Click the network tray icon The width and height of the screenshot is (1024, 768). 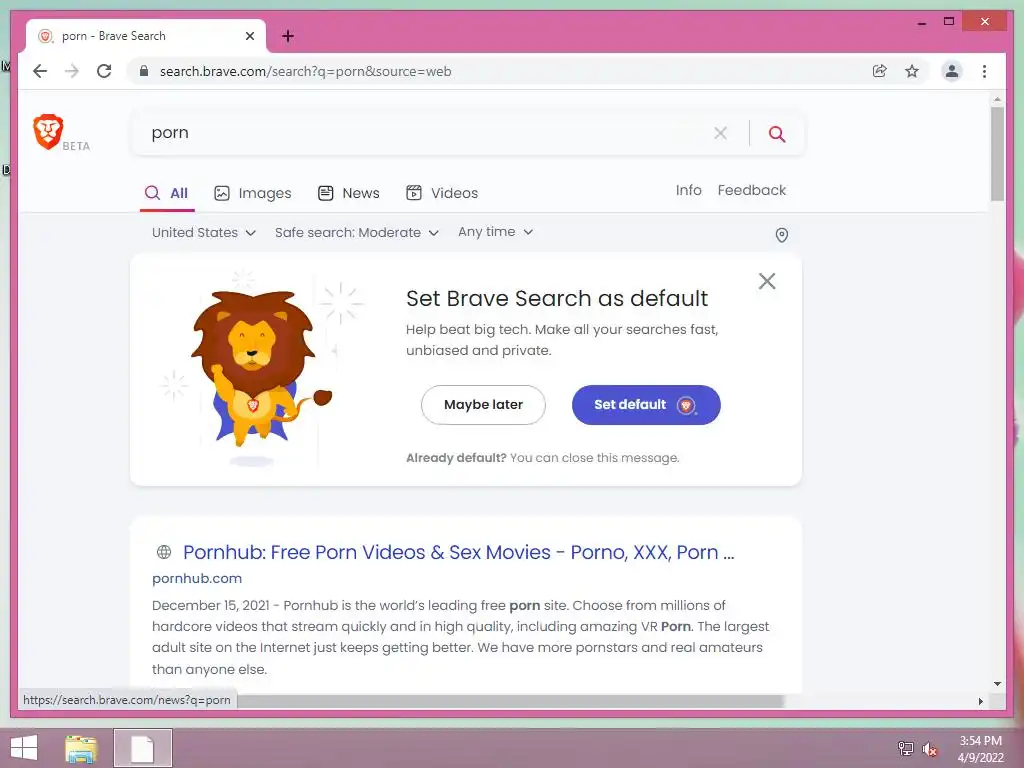click(x=906, y=748)
